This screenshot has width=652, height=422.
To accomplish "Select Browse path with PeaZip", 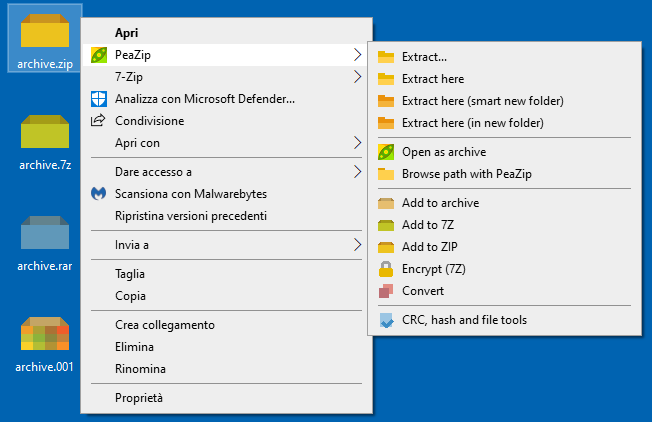I will 466,174.
